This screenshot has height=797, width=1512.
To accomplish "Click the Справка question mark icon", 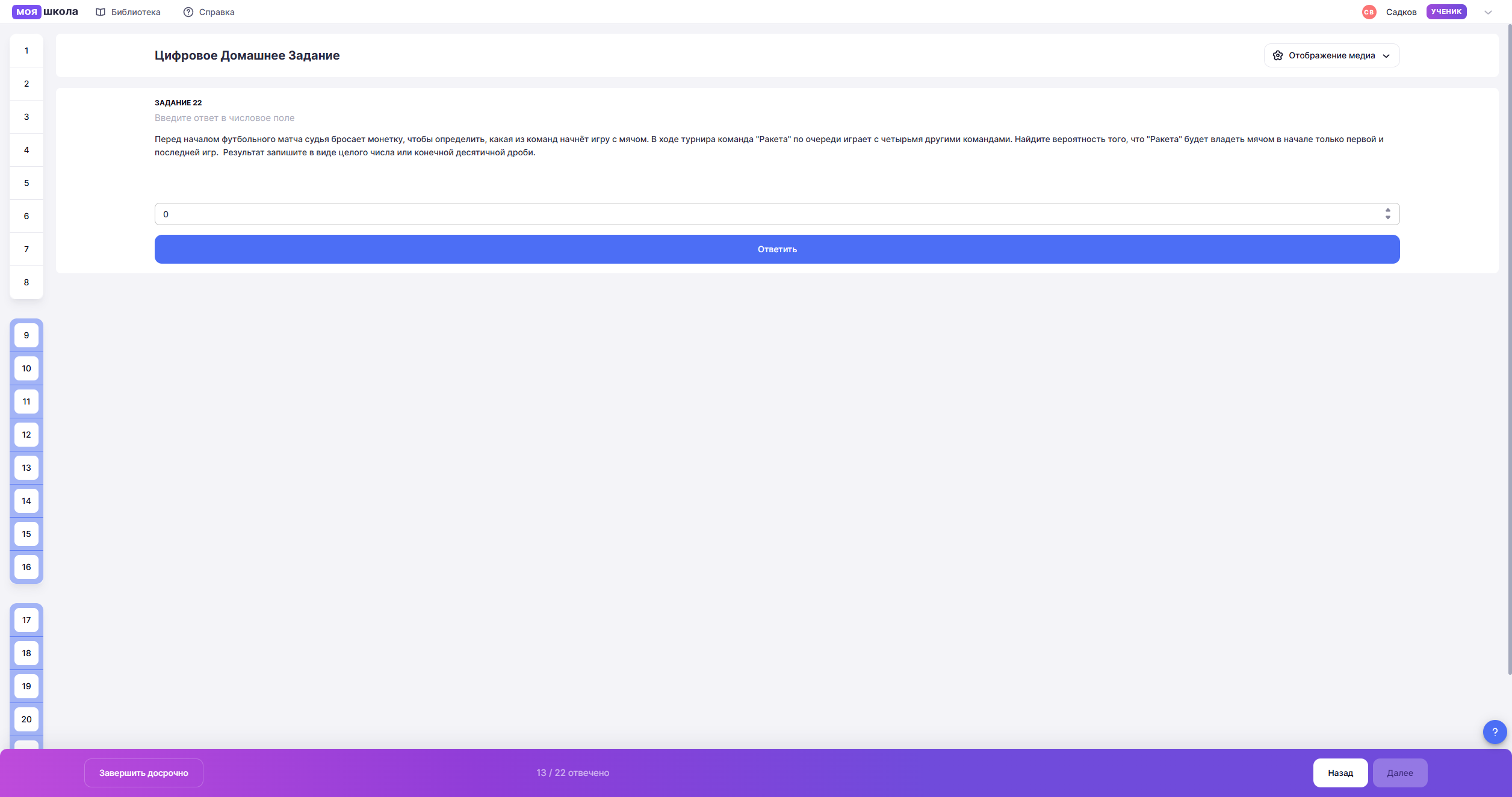I will pos(188,12).
